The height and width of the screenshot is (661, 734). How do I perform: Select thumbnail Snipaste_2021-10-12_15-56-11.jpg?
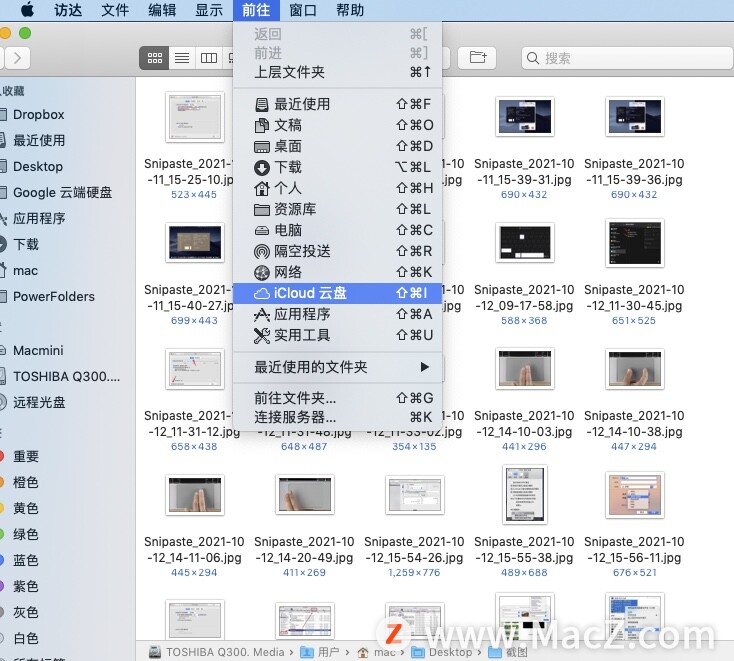[x=634, y=494]
